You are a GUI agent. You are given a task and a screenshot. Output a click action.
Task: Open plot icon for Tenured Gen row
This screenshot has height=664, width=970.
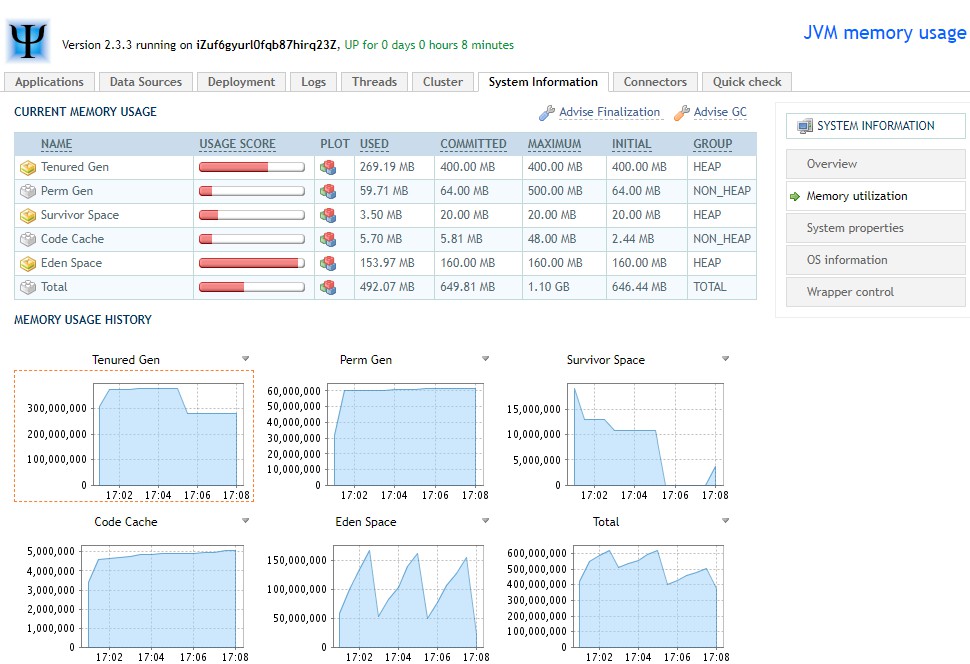coord(327,167)
